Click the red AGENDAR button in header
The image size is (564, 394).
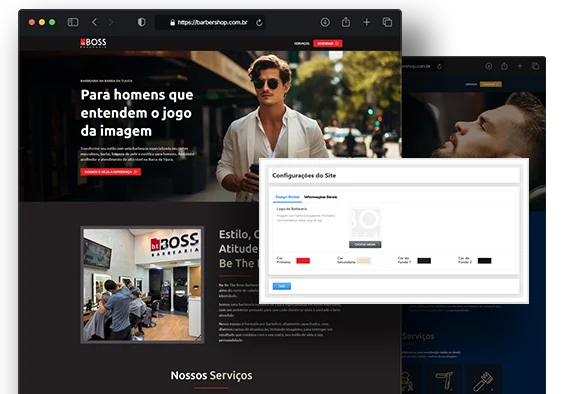click(x=328, y=44)
